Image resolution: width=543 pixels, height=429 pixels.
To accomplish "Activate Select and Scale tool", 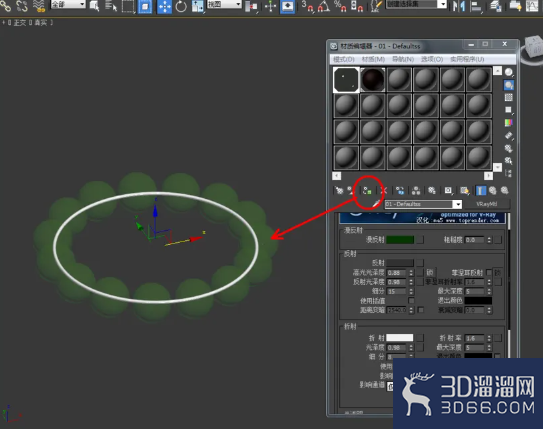I will [198, 6].
